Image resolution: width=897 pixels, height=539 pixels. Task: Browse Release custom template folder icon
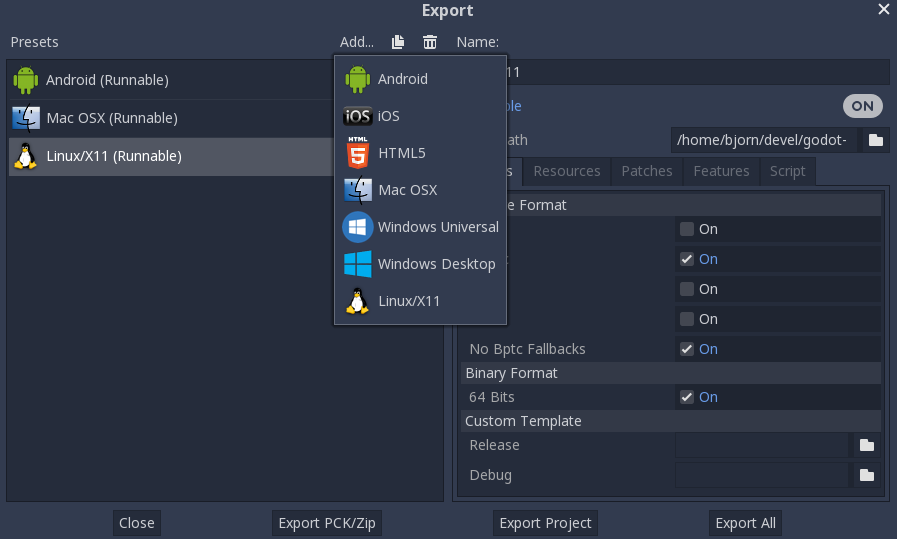(x=867, y=445)
